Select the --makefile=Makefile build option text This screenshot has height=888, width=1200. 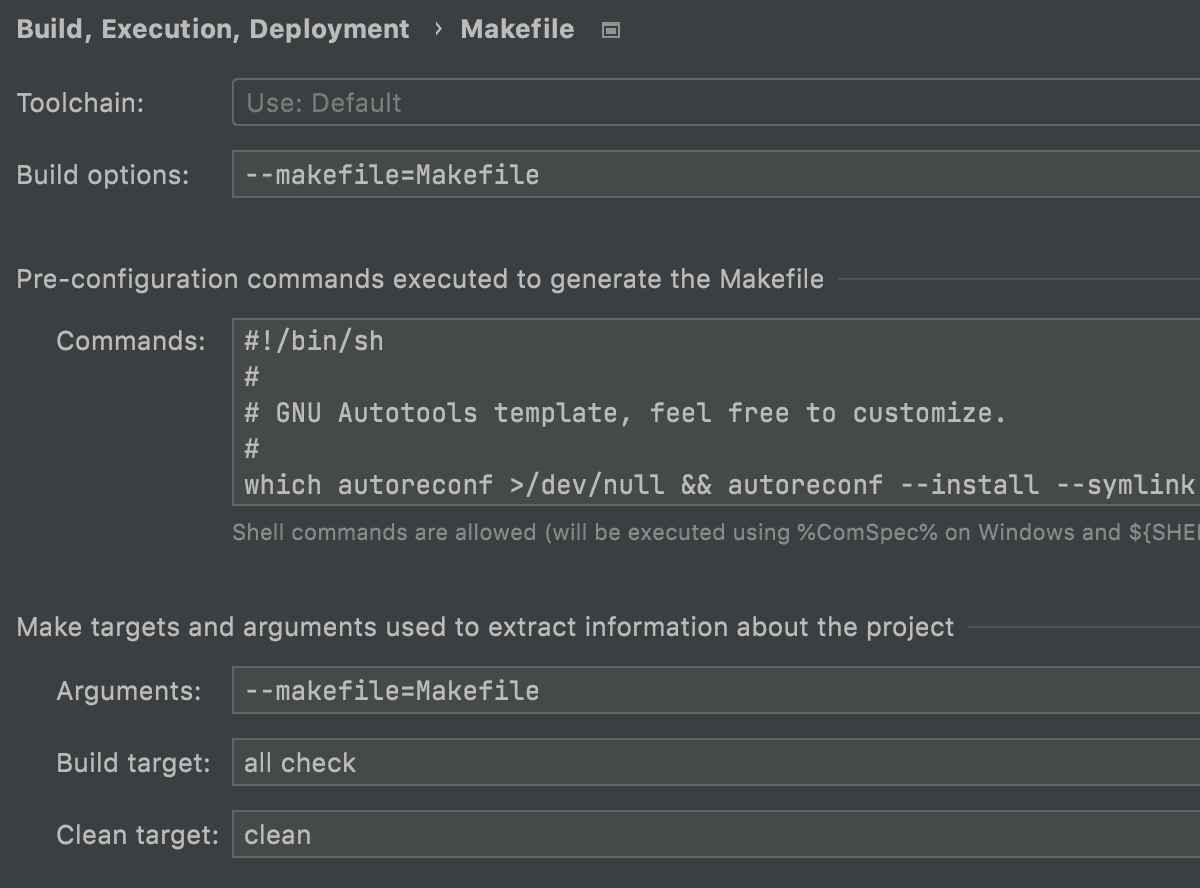(390, 174)
